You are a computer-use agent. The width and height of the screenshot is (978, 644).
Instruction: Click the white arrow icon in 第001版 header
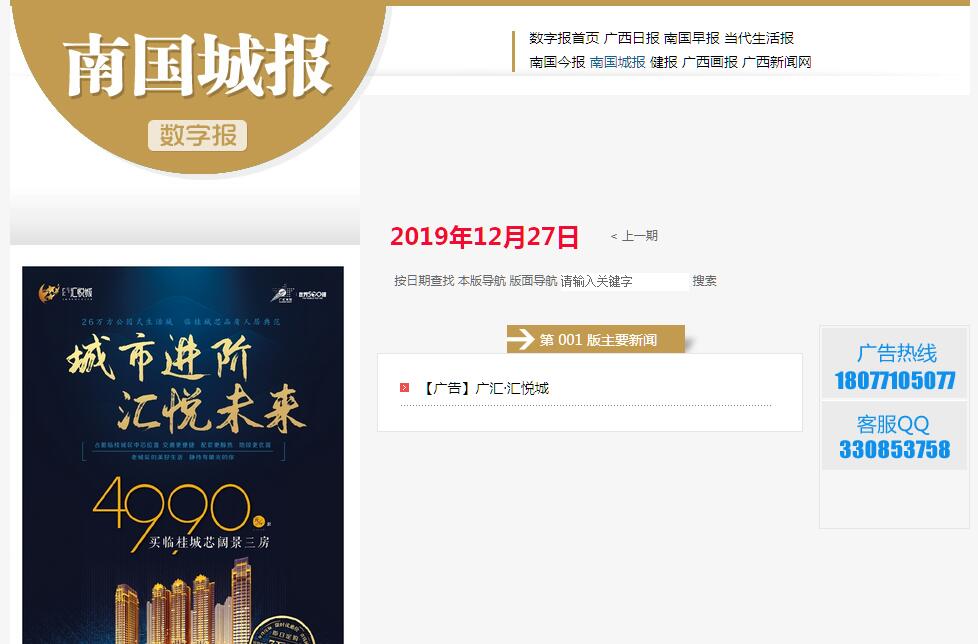520,339
